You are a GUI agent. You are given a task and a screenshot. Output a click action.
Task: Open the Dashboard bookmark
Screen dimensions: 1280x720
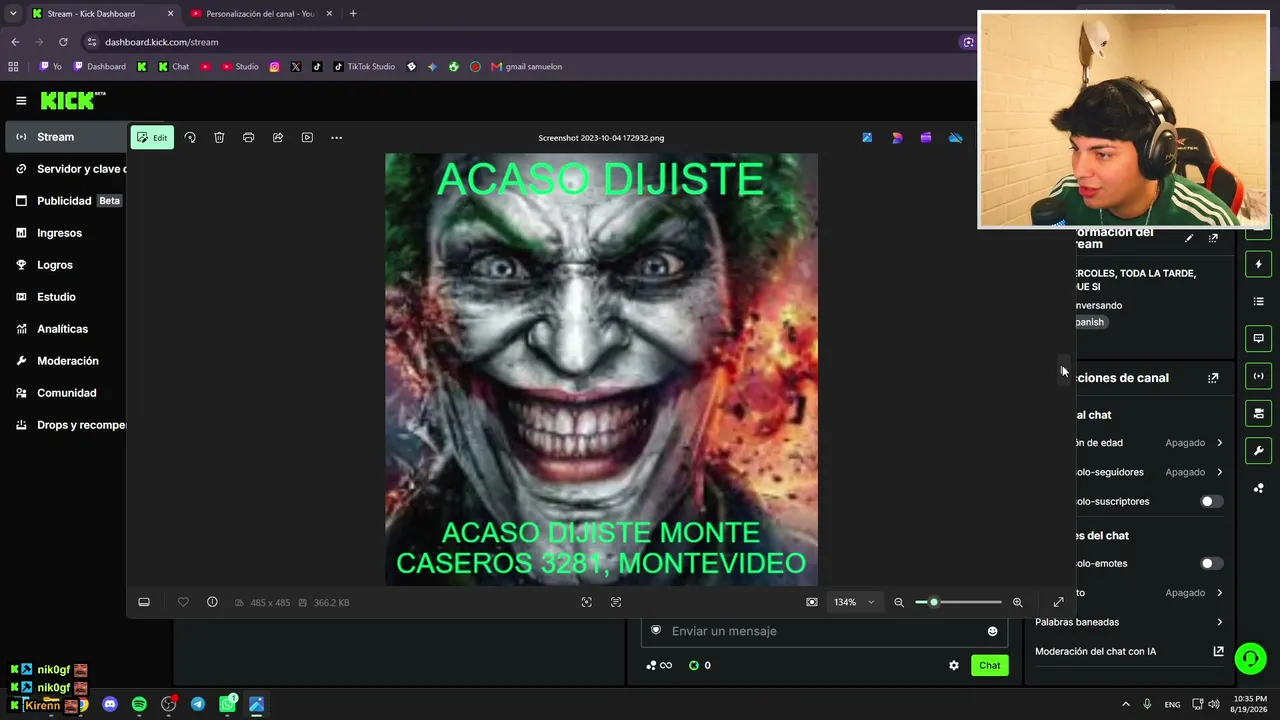[99, 67]
